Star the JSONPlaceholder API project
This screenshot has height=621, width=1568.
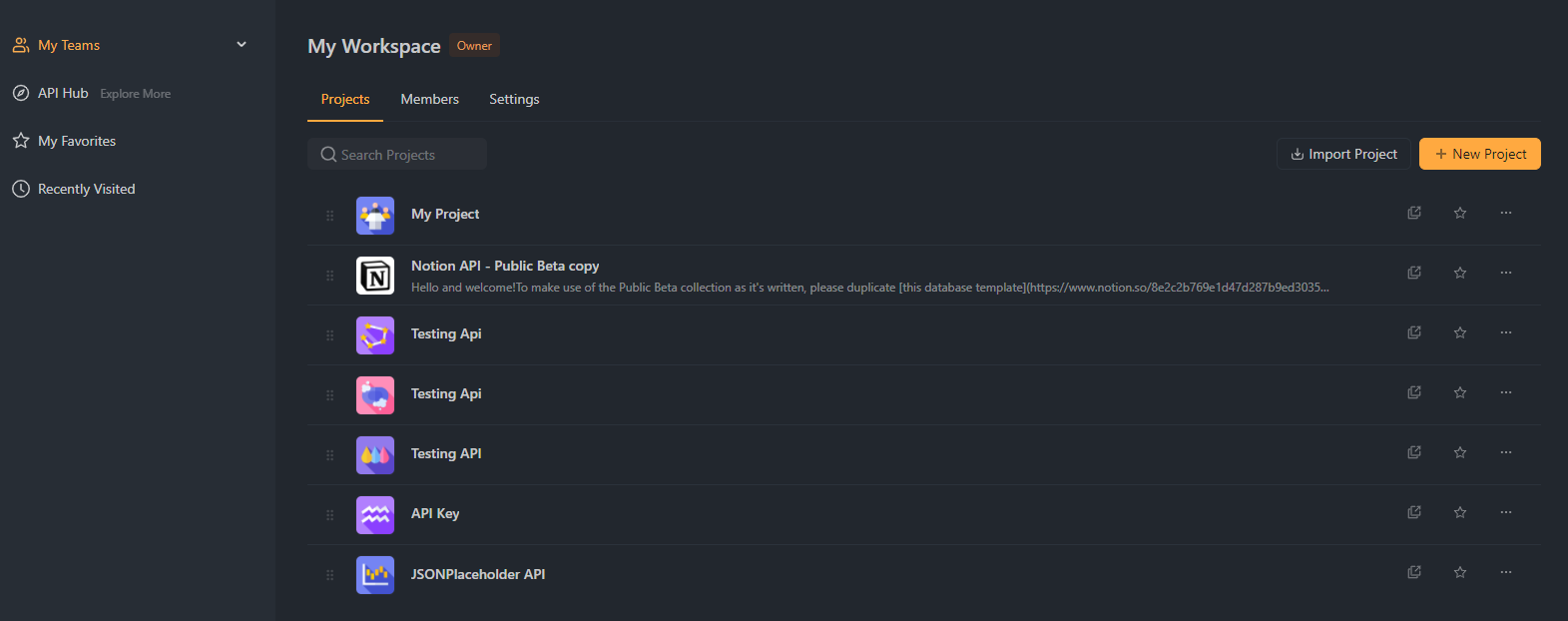click(1460, 572)
